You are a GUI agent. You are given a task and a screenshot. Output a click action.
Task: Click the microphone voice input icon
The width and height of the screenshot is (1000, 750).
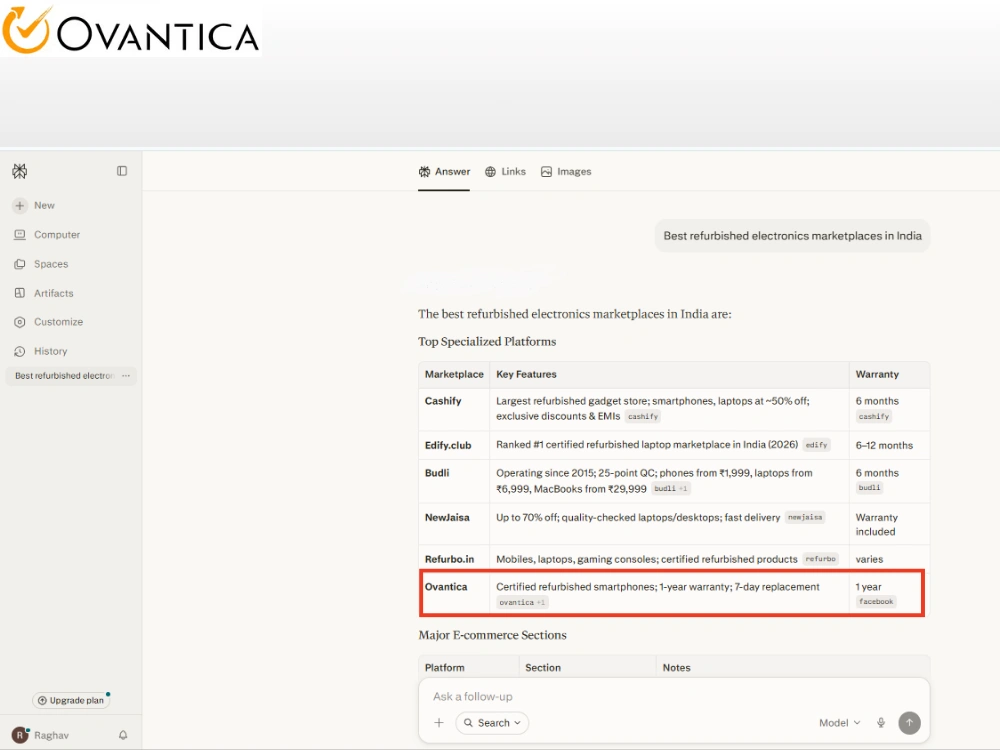pos(881,723)
